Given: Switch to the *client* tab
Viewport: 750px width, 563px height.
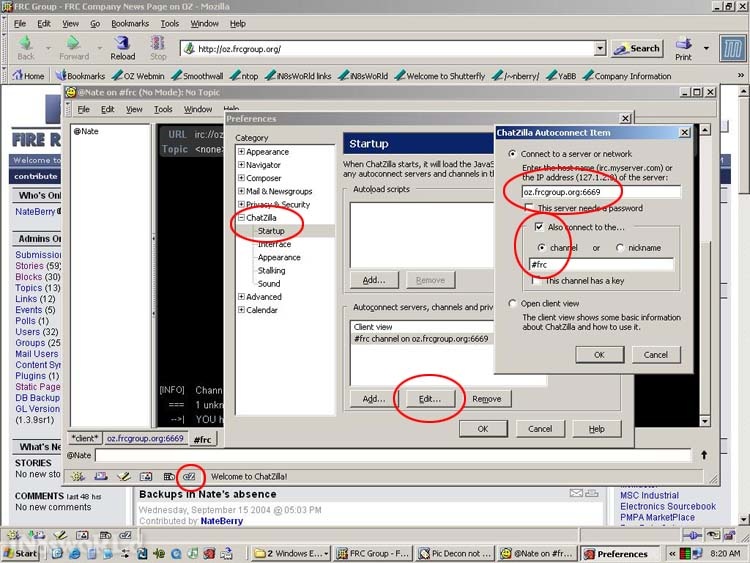Looking at the screenshot, I should coord(84,438).
